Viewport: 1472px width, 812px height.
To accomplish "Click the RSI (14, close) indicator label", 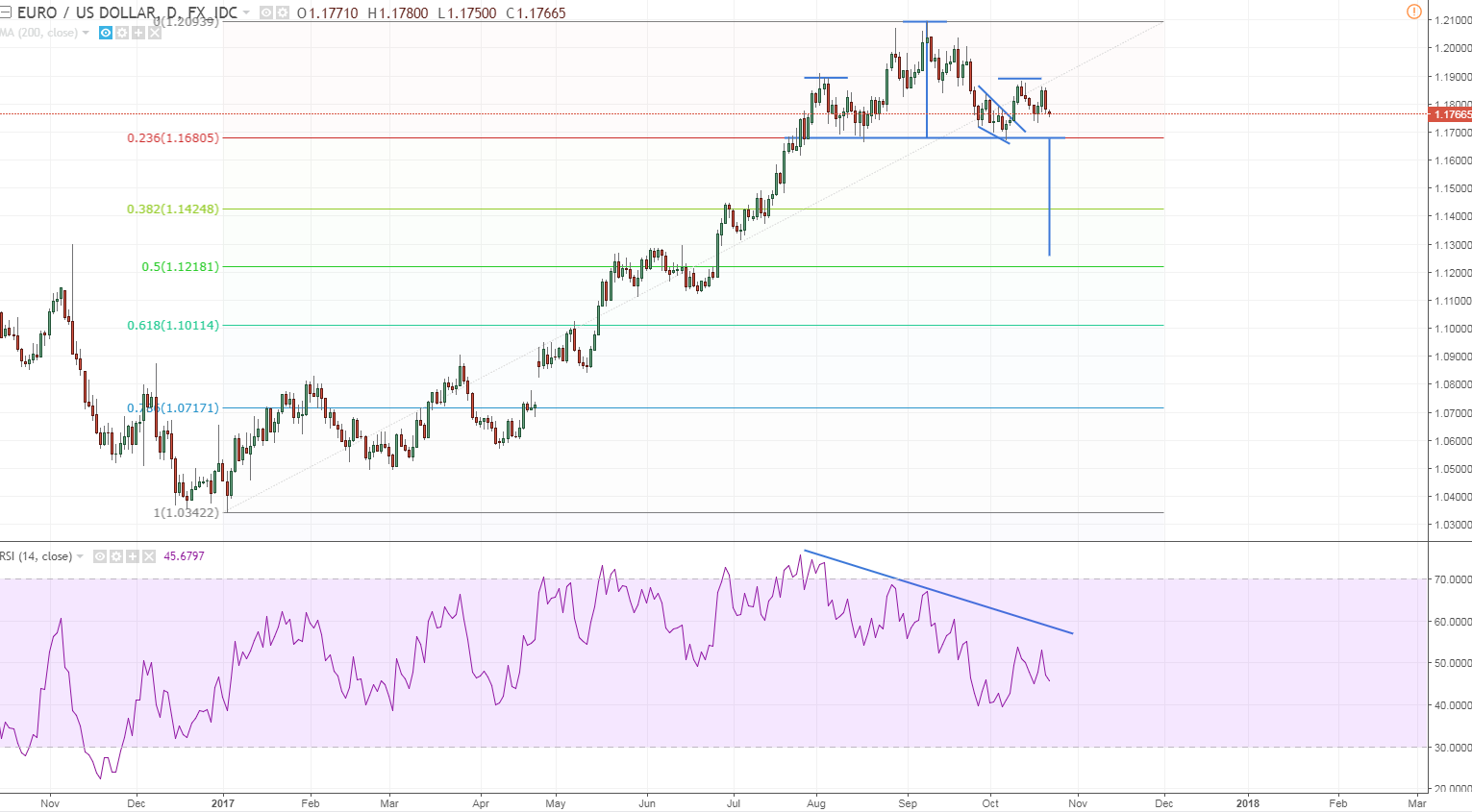I will (36, 556).
